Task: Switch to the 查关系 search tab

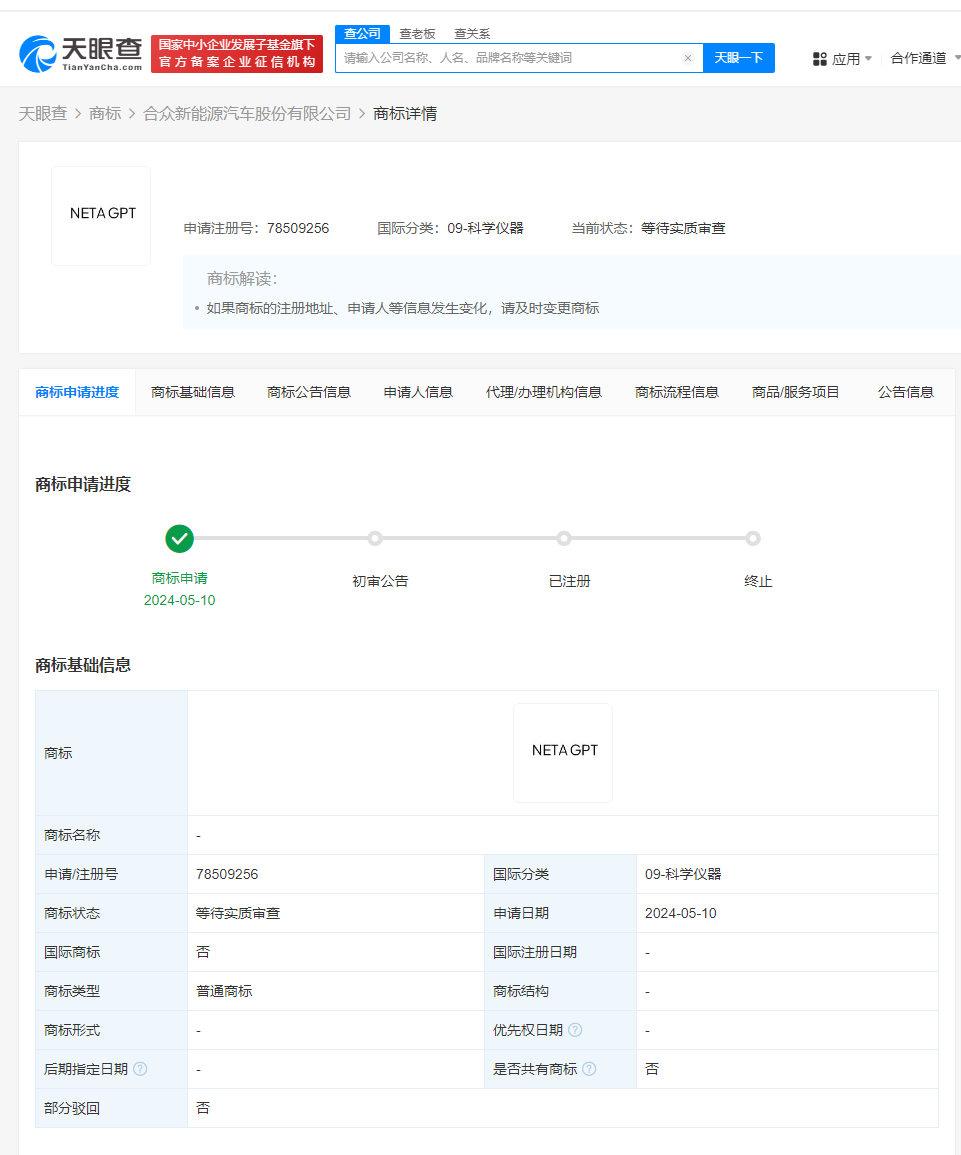Action: click(x=470, y=33)
